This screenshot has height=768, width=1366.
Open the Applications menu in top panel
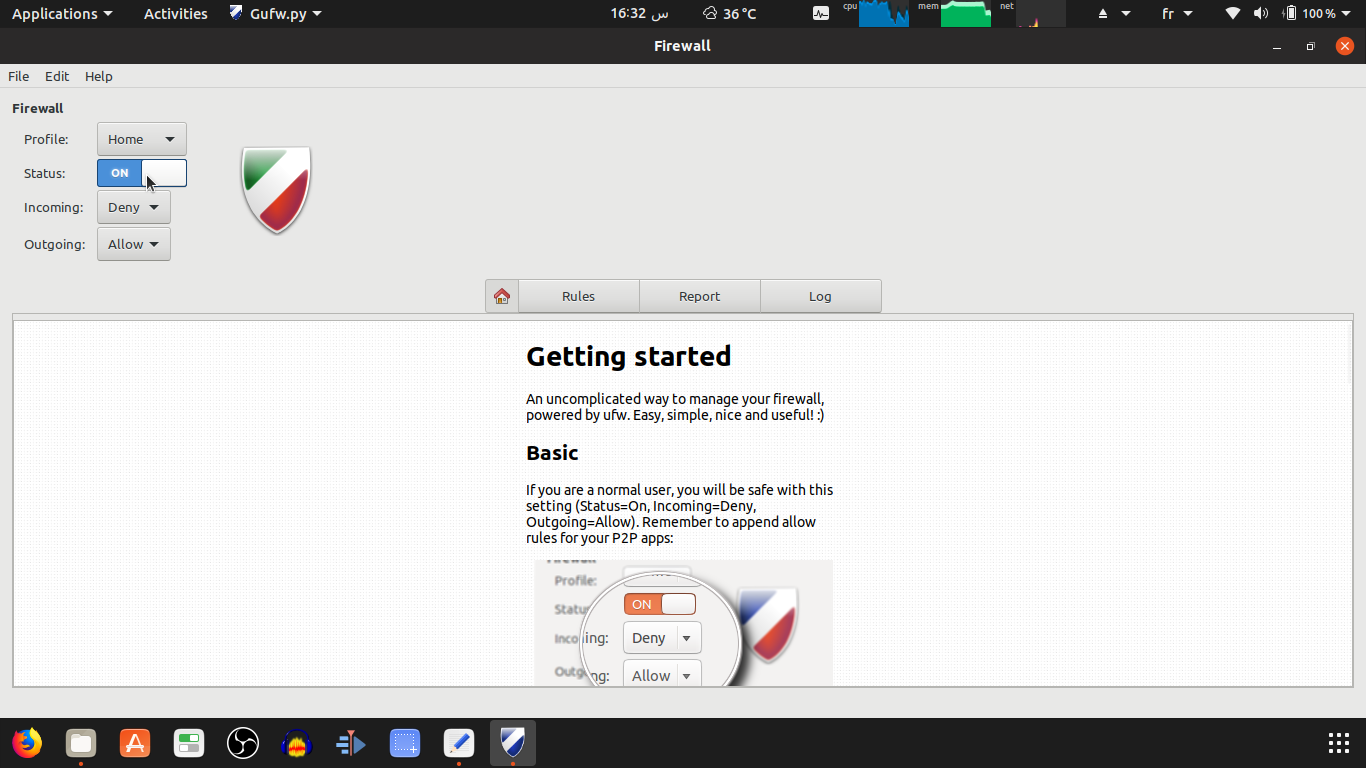(x=62, y=14)
